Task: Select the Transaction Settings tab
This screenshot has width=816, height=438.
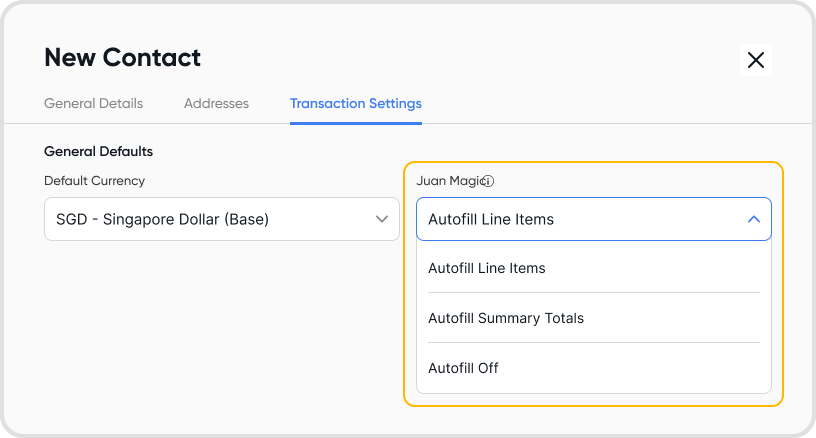Action: [x=355, y=103]
